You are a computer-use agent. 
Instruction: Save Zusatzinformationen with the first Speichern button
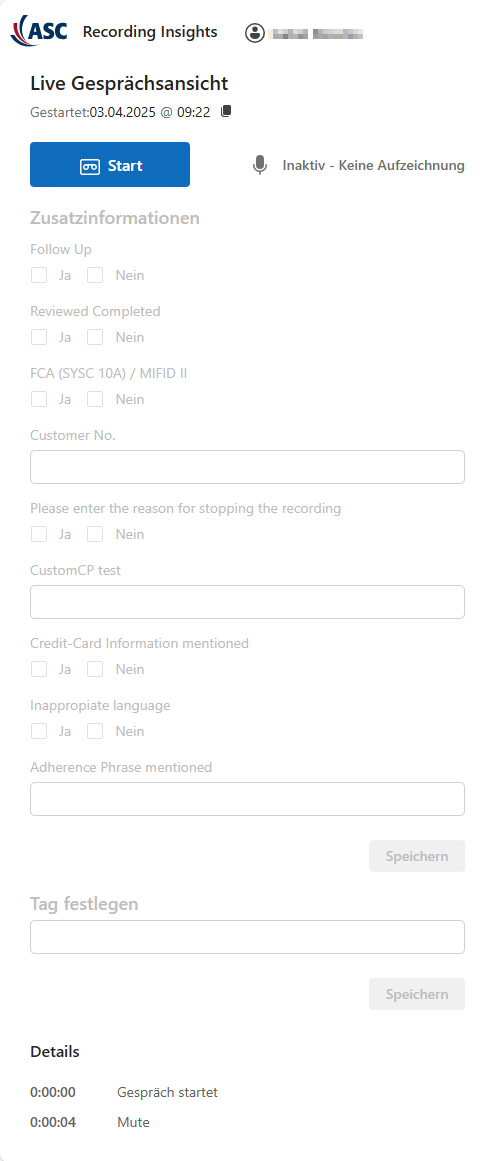416,856
